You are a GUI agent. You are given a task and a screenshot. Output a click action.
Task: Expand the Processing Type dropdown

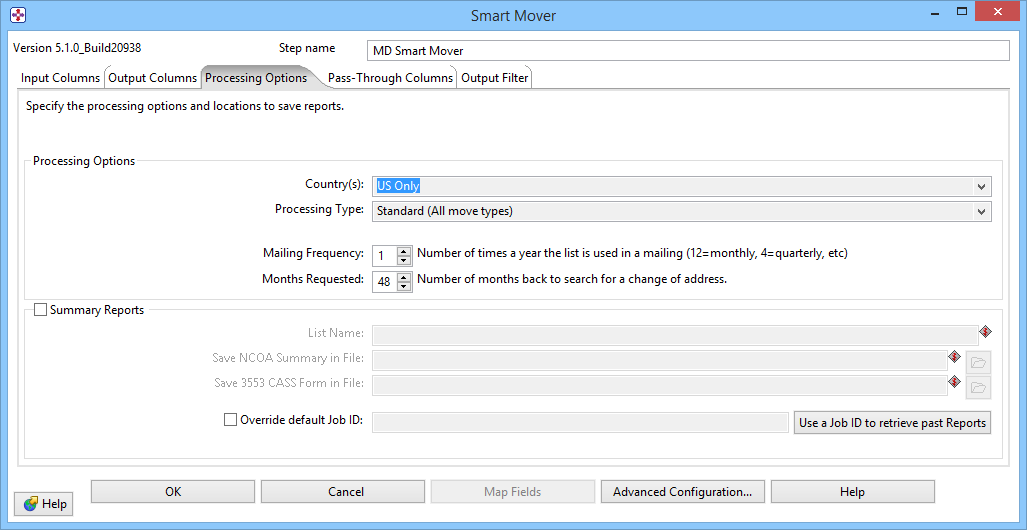click(981, 211)
